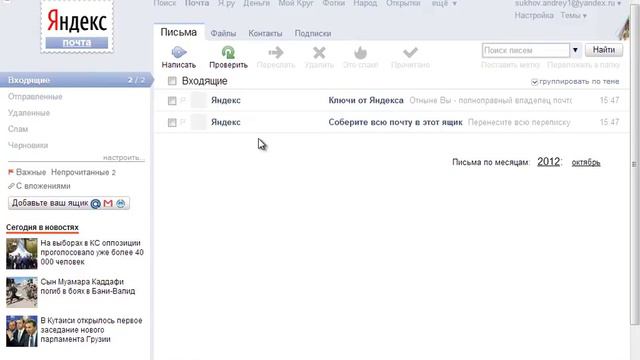The width and height of the screenshot is (640, 360).
Task: Click the Поставить метку toolbar action
Action: 510,65
